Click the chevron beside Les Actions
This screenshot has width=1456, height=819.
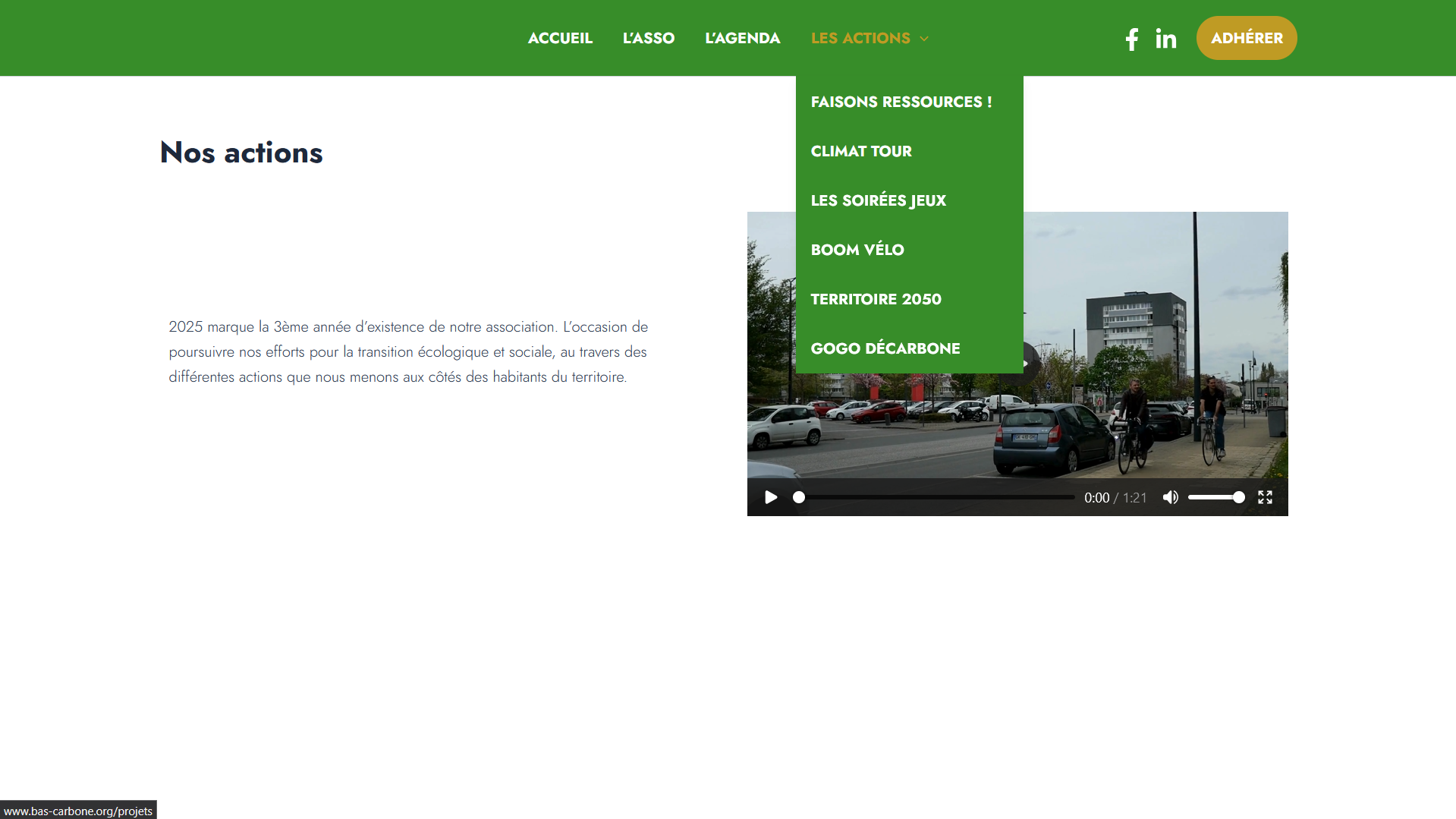(924, 39)
